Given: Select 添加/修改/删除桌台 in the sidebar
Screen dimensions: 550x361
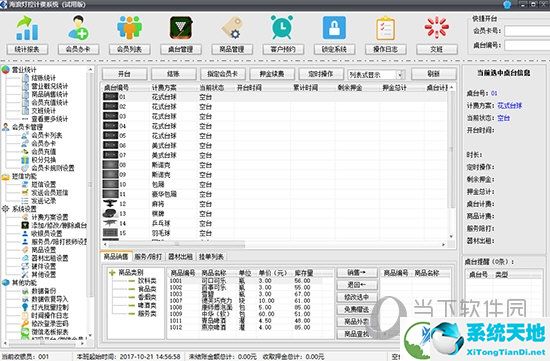Looking at the screenshot, I should coord(59,225).
